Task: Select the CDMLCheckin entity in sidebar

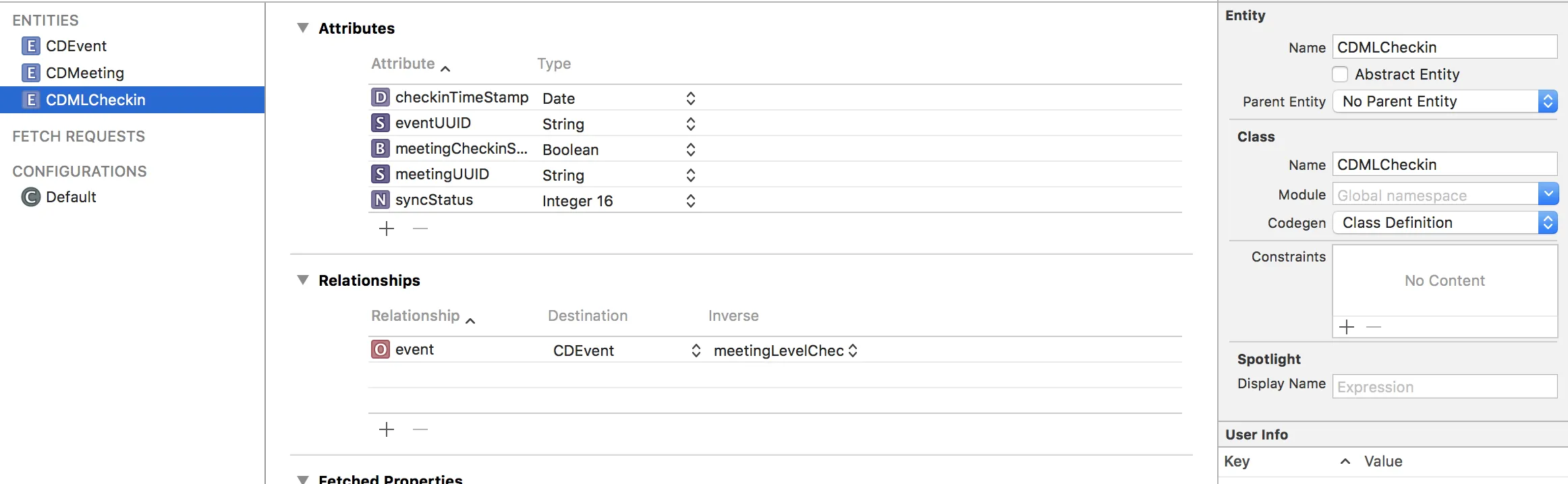Action: click(x=95, y=100)
